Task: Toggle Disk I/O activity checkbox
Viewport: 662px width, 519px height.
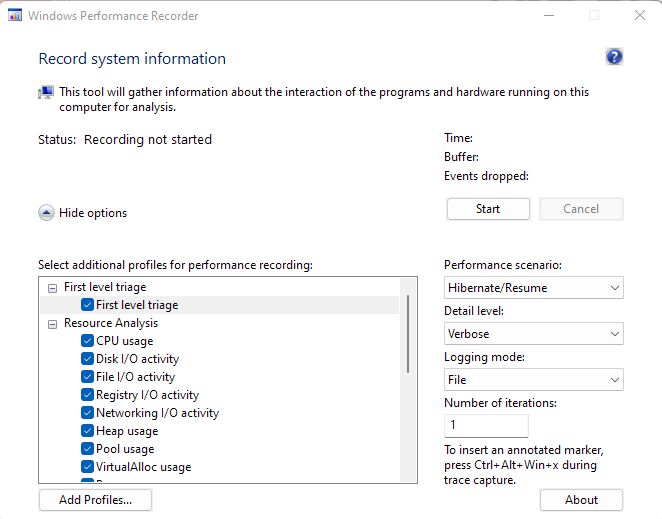Action: point(87,359)
